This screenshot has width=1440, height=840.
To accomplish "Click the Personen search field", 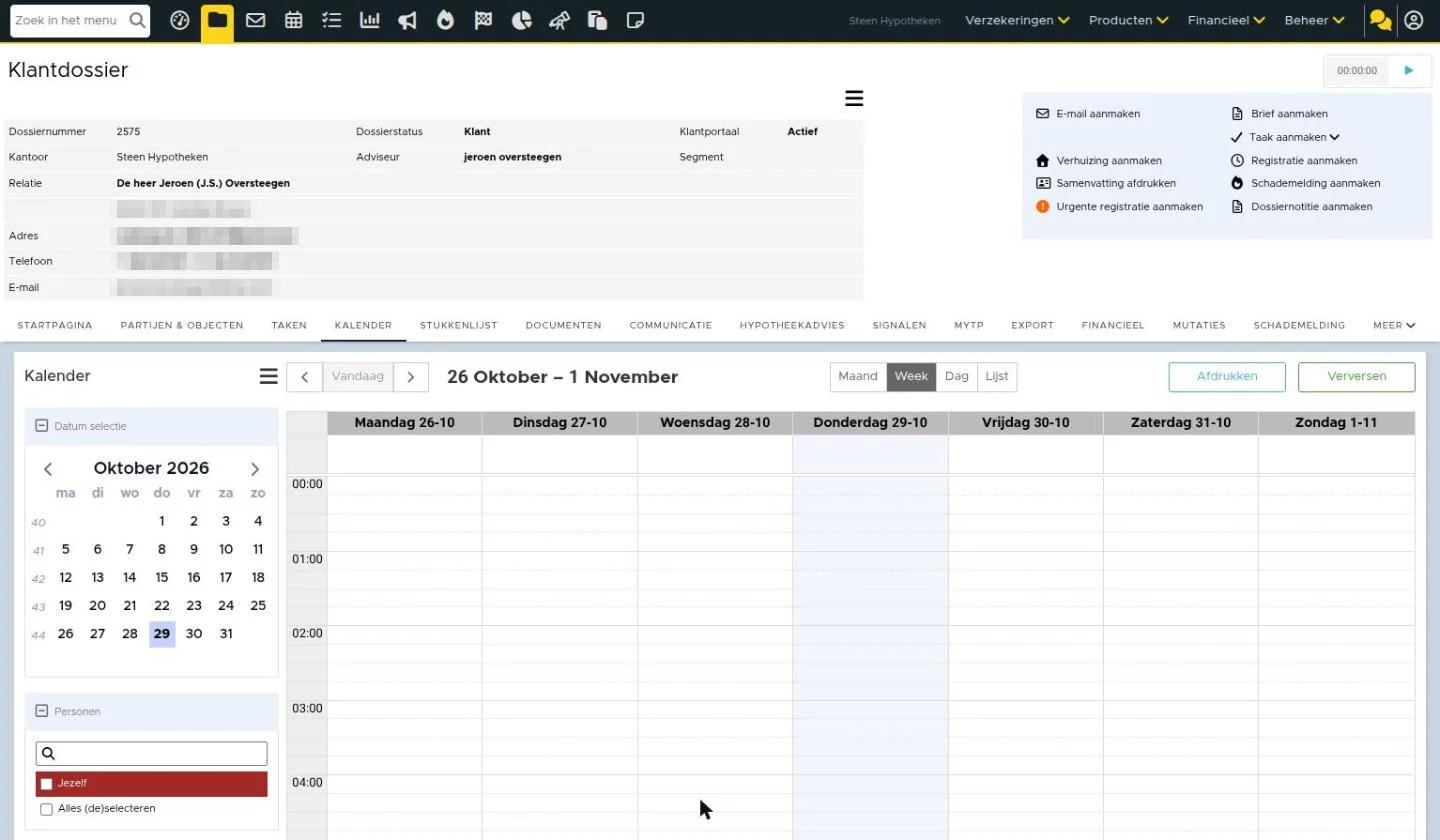I will 152,754.
